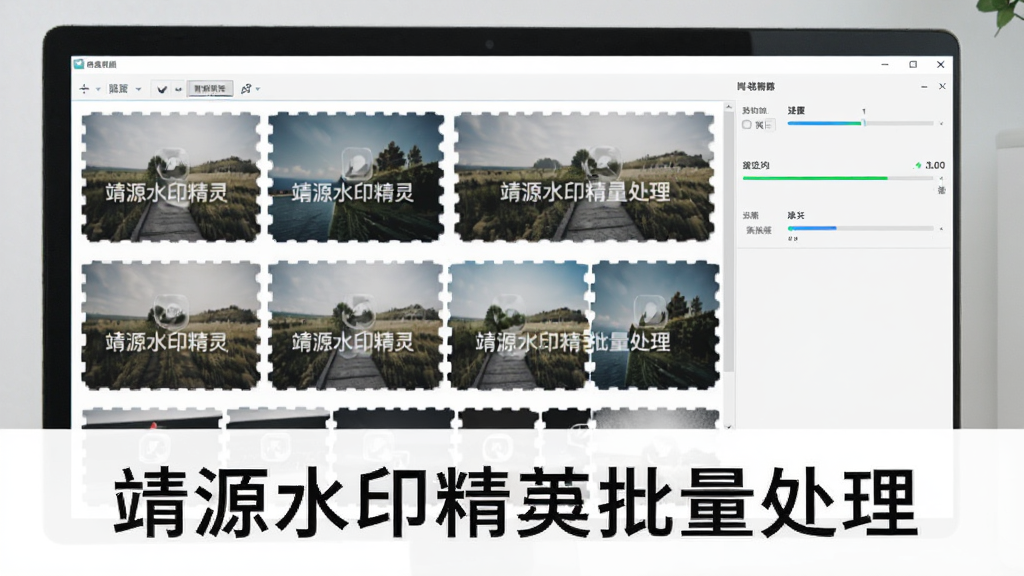Screen dimensions: 1024x576
Task: Select the lake-view thumbnail in the top row
Action: 357,177
